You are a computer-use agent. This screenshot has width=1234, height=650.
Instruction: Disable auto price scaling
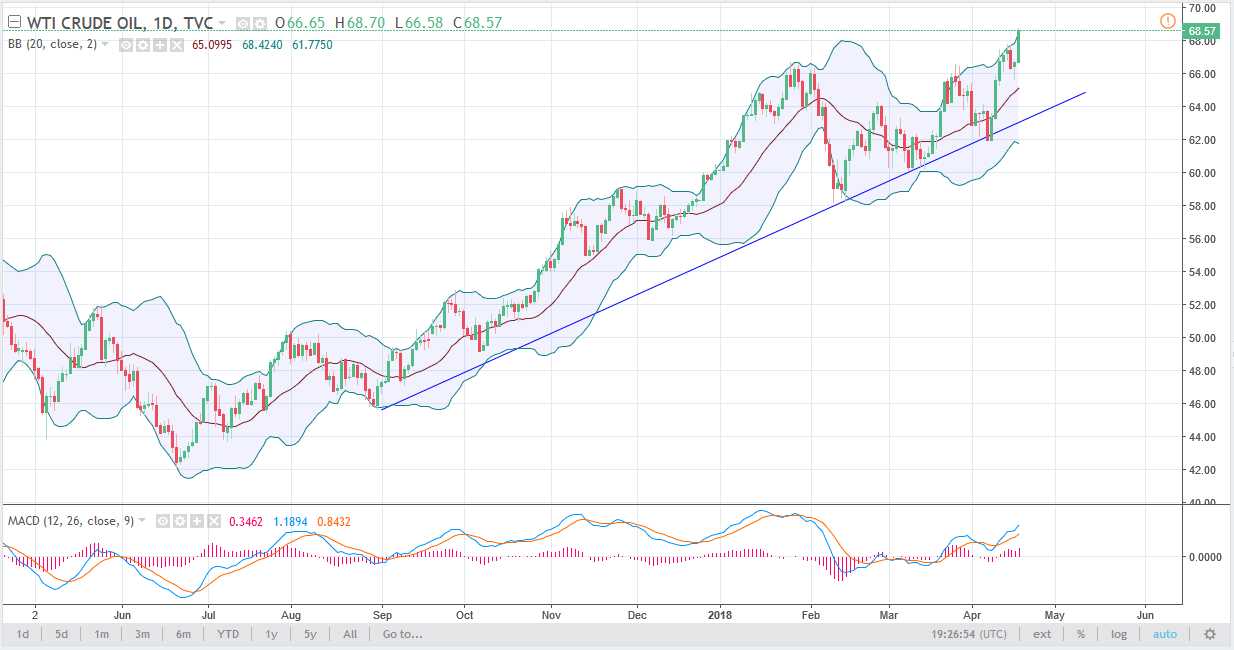point(1164,634)
